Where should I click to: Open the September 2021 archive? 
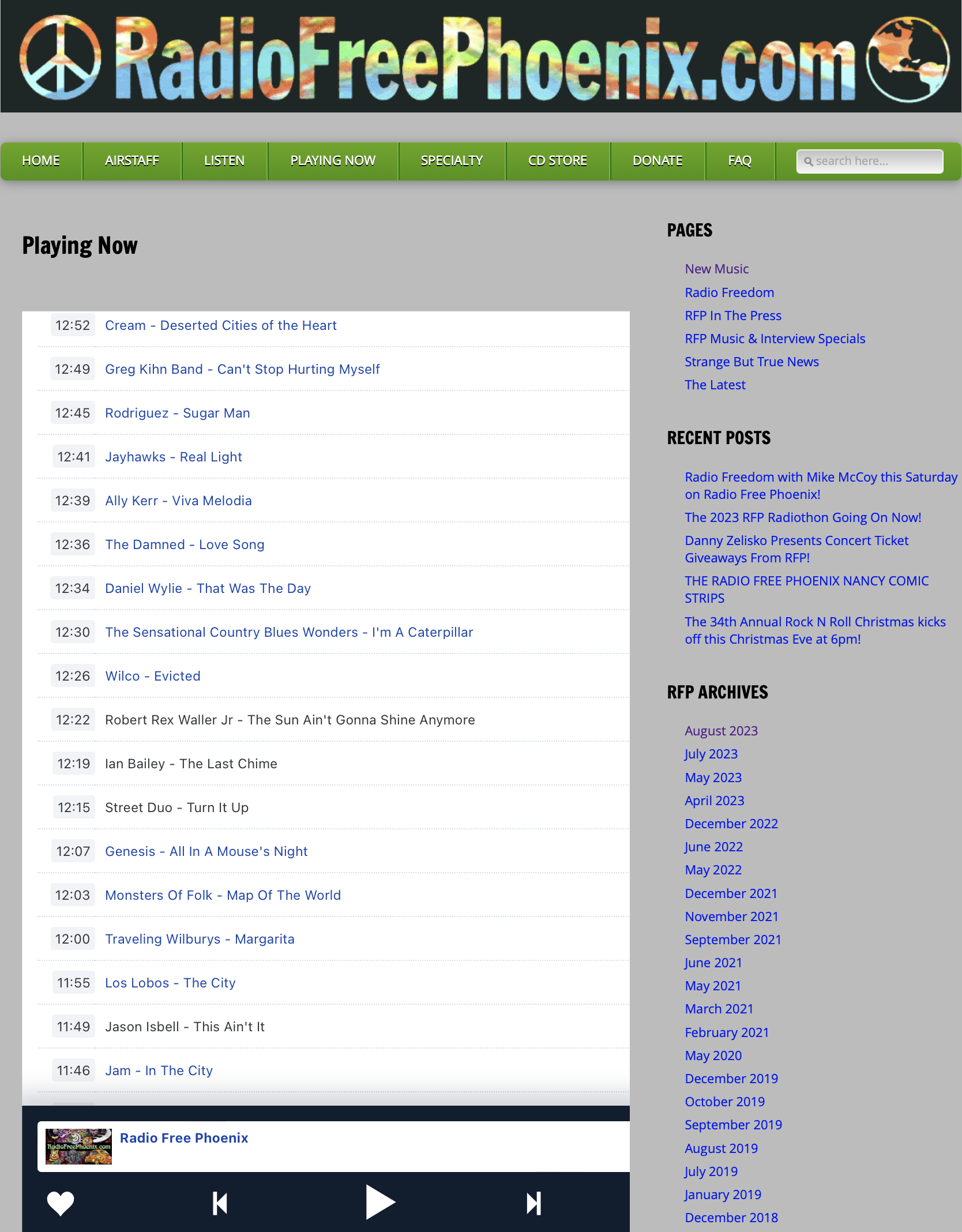coord(733,940)
